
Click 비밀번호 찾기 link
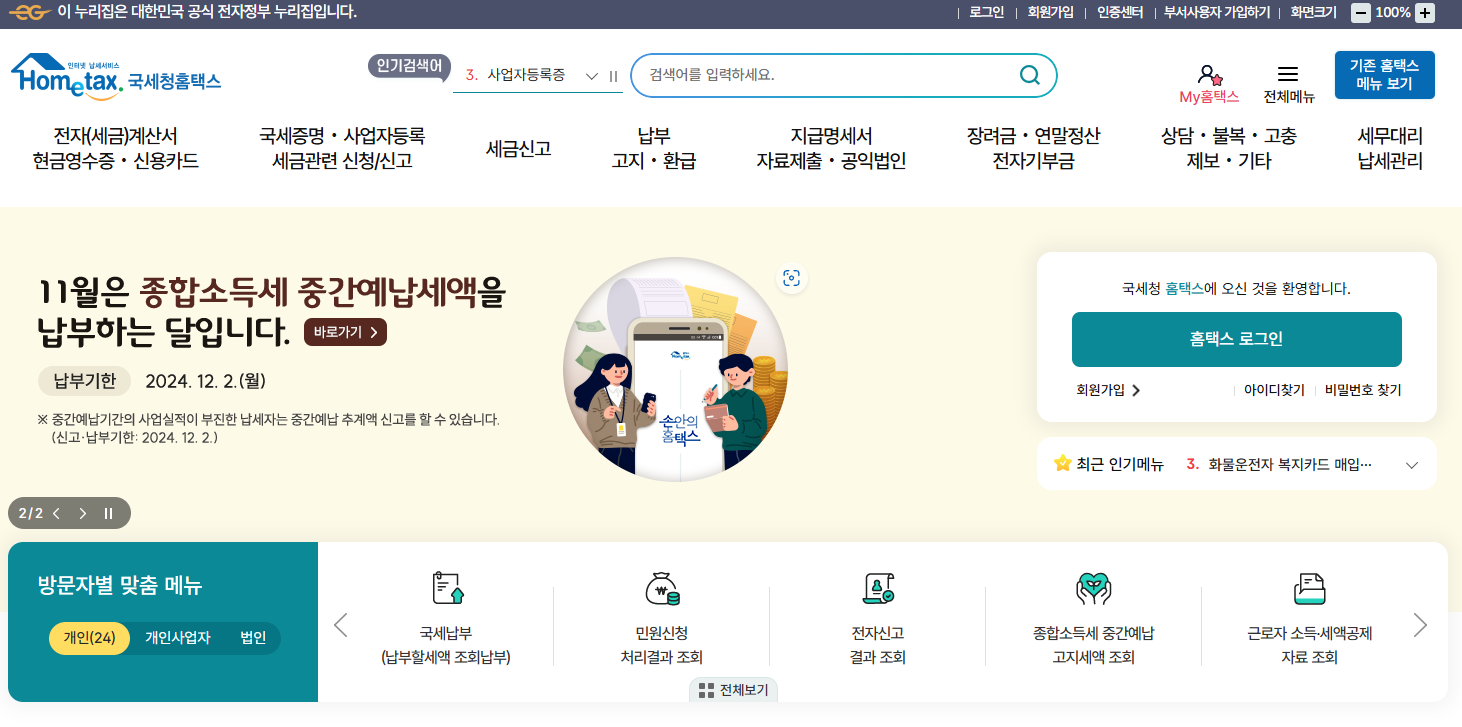tap(1363, 390)
